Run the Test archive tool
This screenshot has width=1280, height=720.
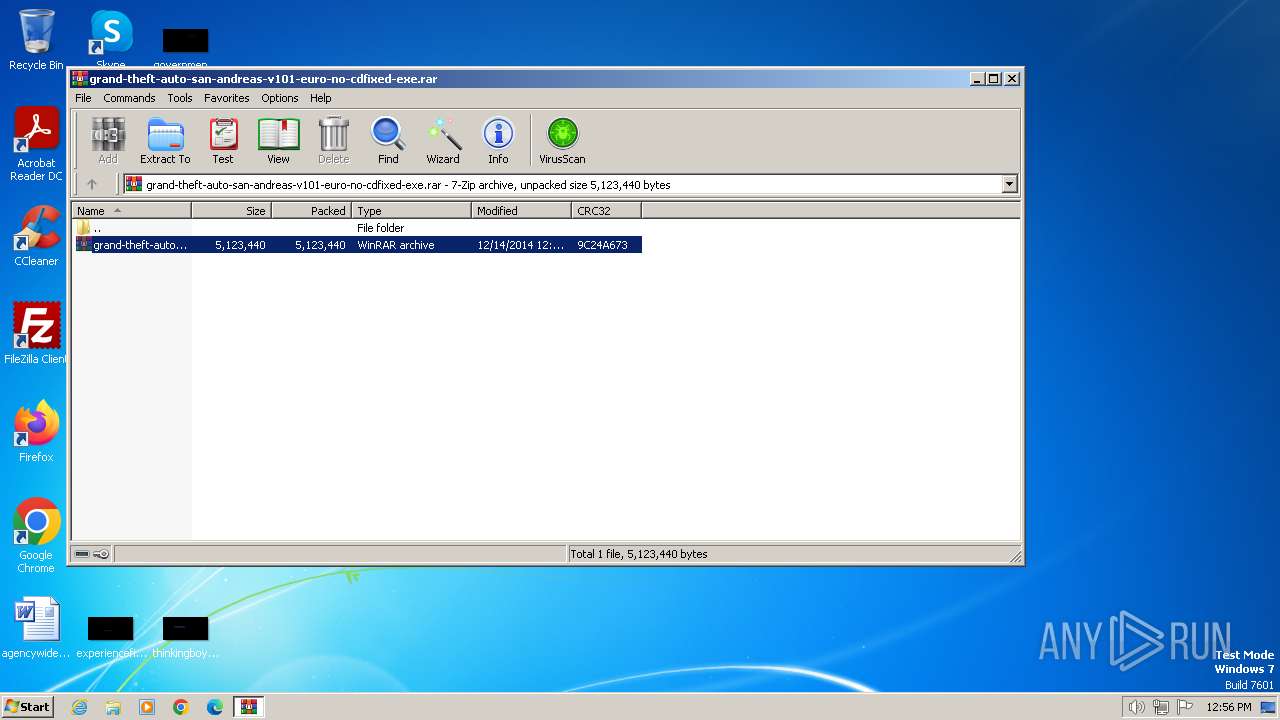click(223, 140)
